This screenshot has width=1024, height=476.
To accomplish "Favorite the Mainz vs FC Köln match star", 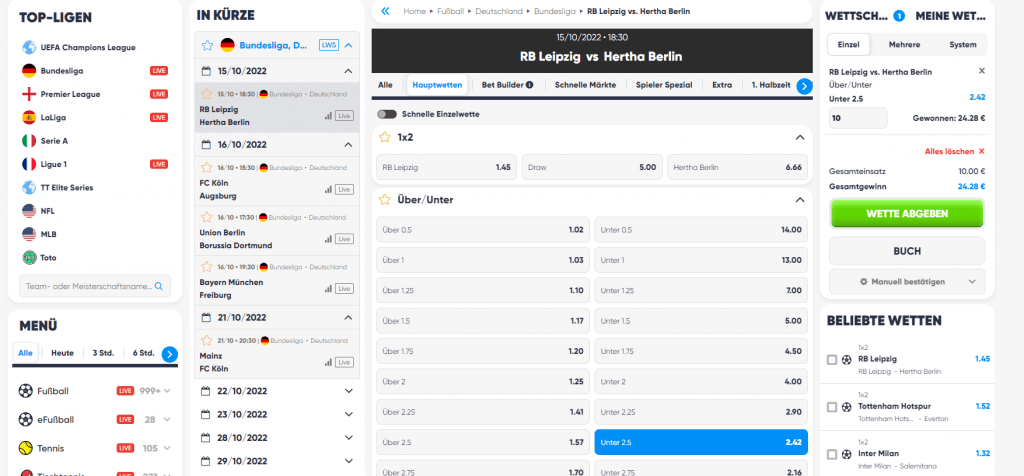I will click(x=206, y=340).
